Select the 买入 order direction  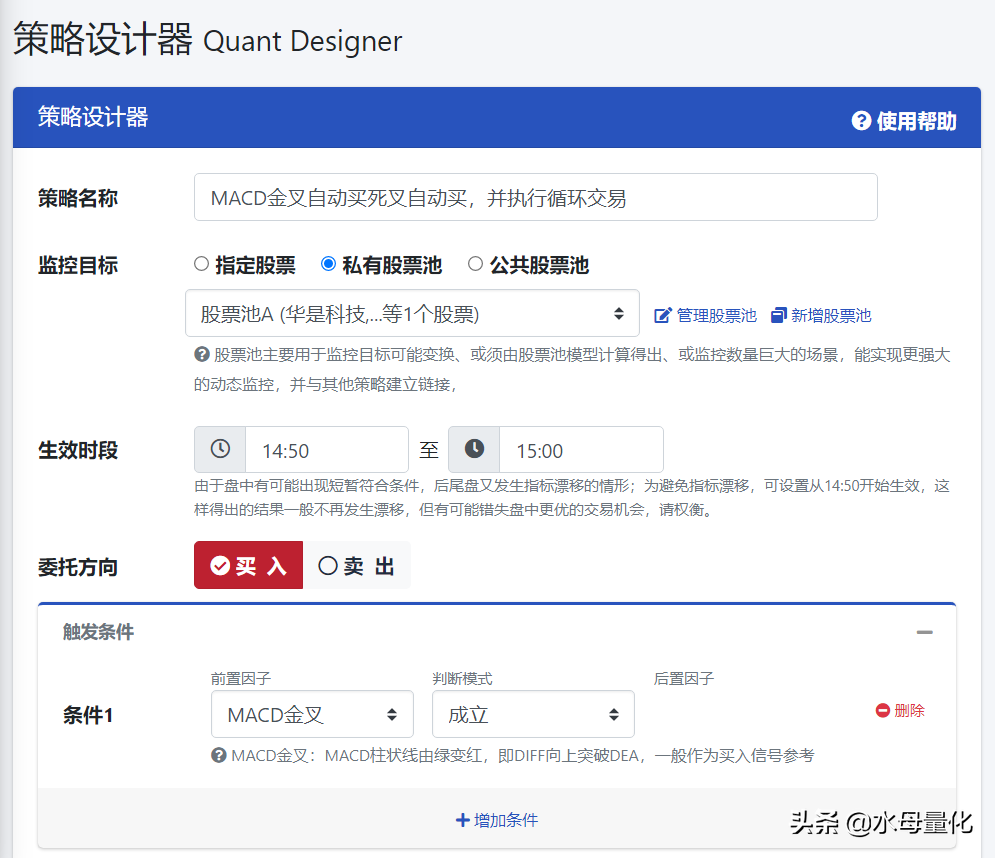tap(248, 566)
